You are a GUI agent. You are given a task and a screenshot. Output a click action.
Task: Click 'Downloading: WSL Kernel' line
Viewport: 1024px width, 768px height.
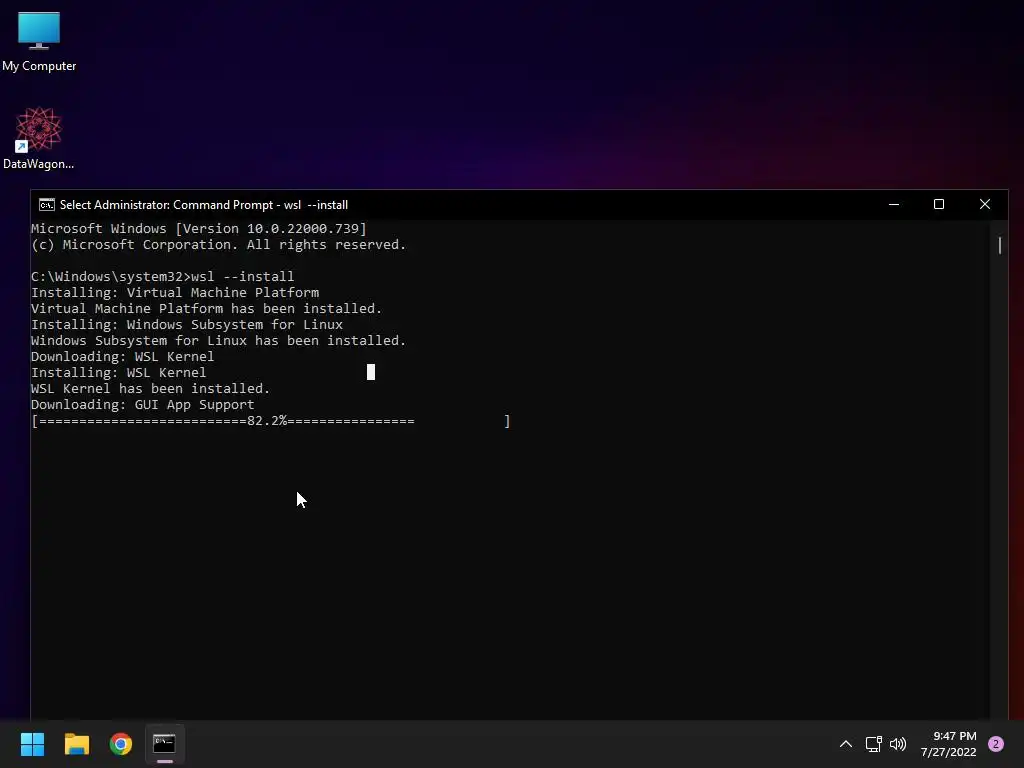point(122,357)
